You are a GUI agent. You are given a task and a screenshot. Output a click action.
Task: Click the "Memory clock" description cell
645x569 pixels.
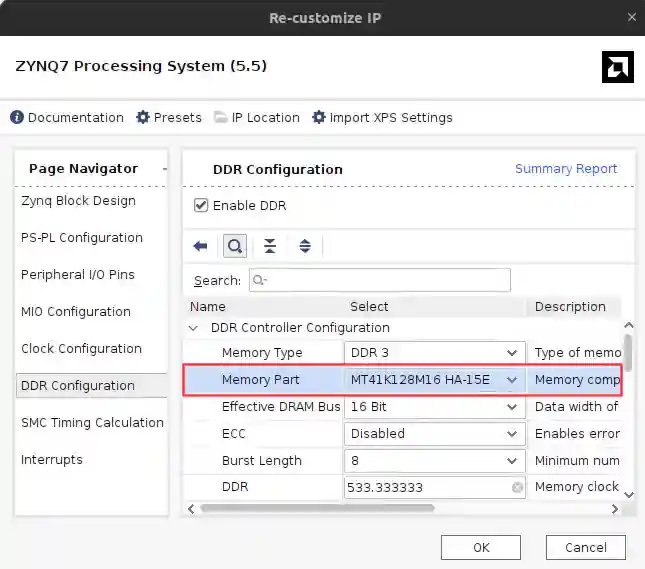(x=577, y=487)
